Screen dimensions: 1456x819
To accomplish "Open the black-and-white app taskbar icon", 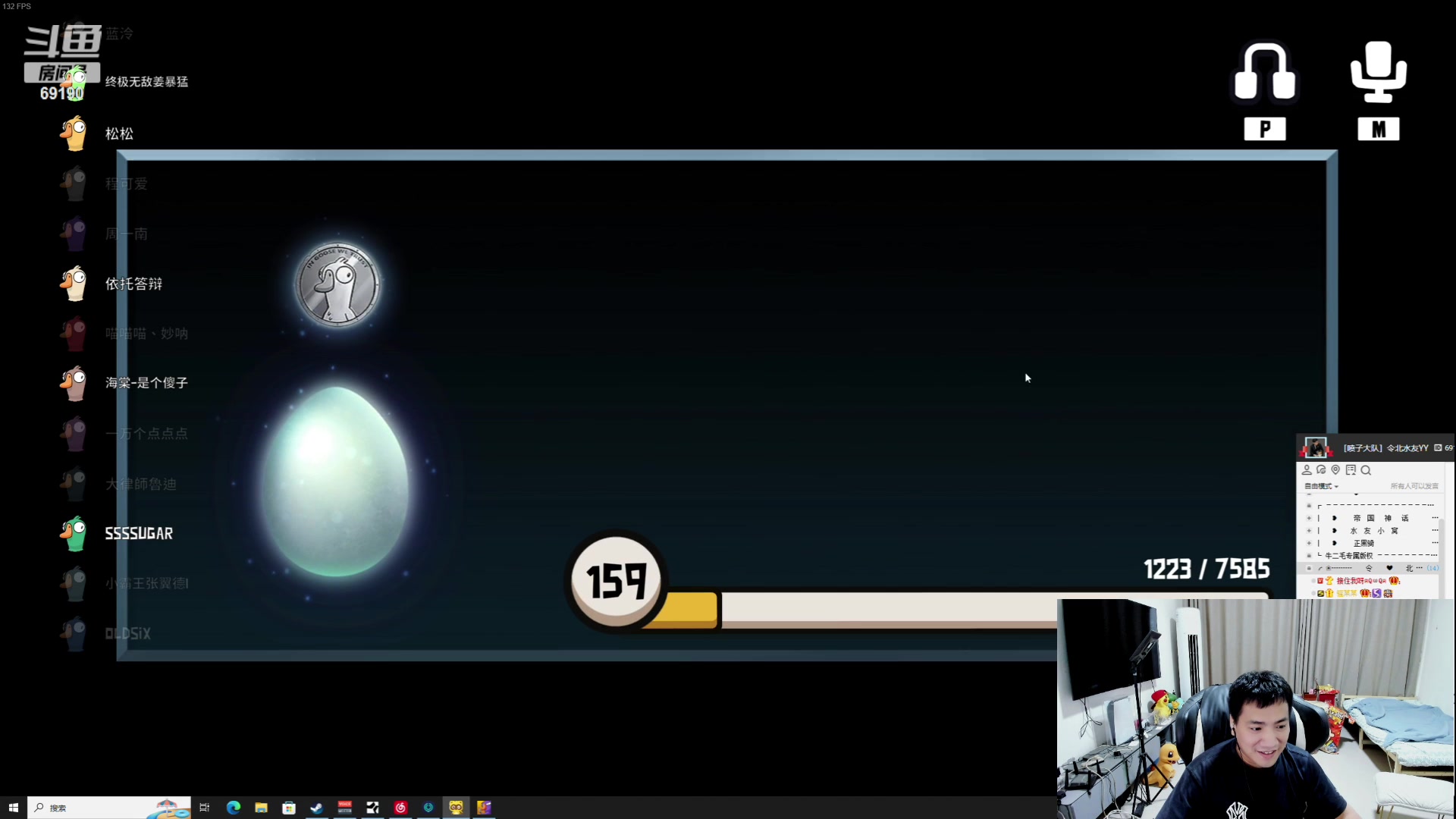I will (x=372, y=808).
